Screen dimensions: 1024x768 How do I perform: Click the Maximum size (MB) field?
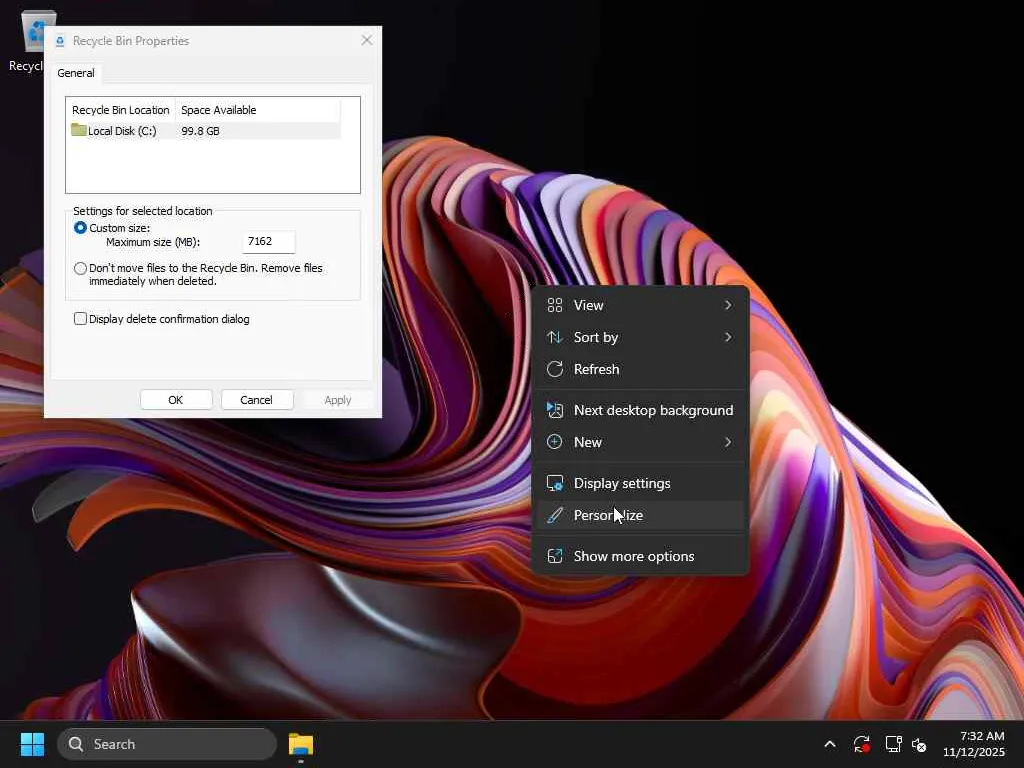[x=269, y=241]
